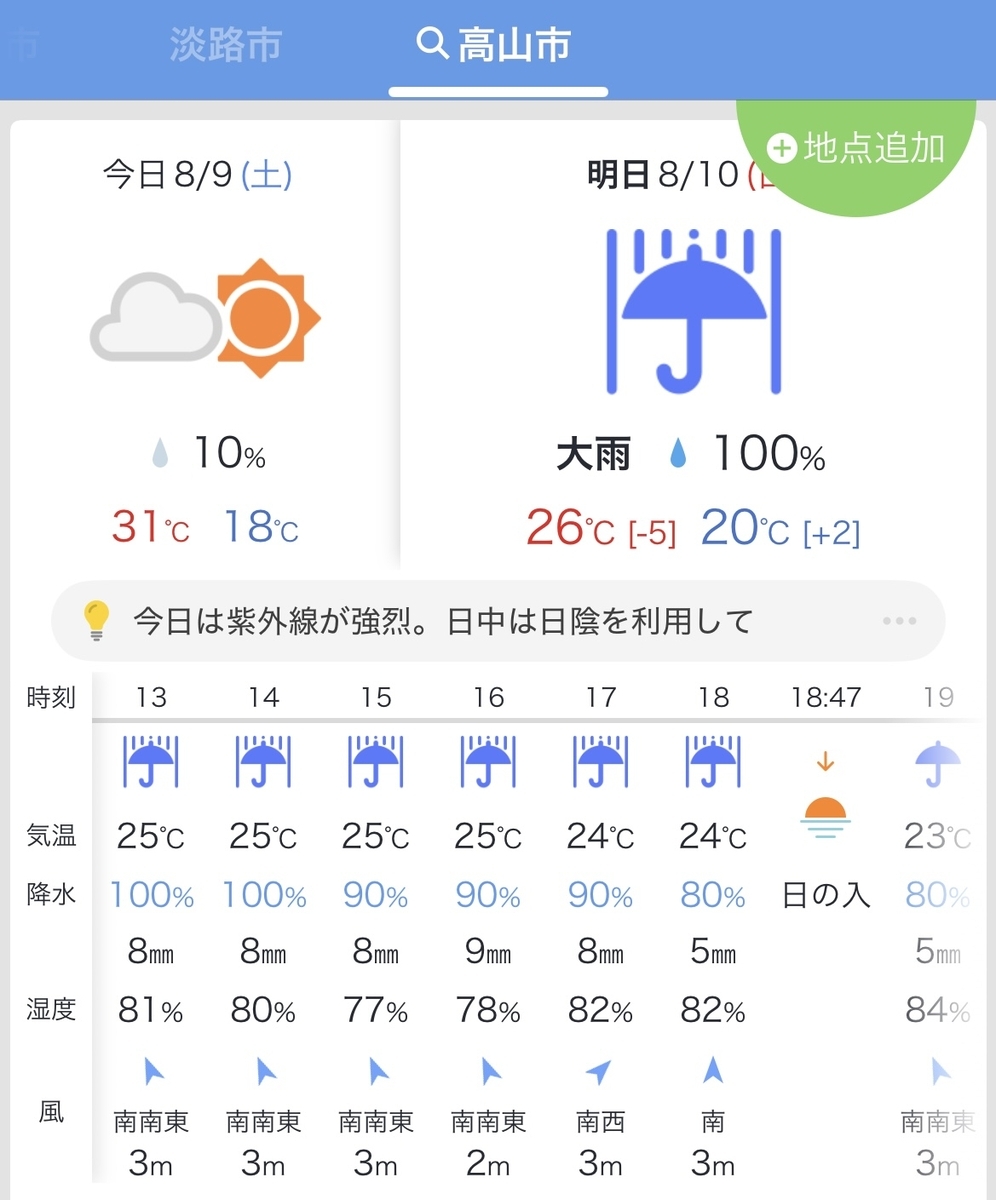Tap the search magnifier icon beside 高山市
This screenshot has height=1200, width=996.
432,45
